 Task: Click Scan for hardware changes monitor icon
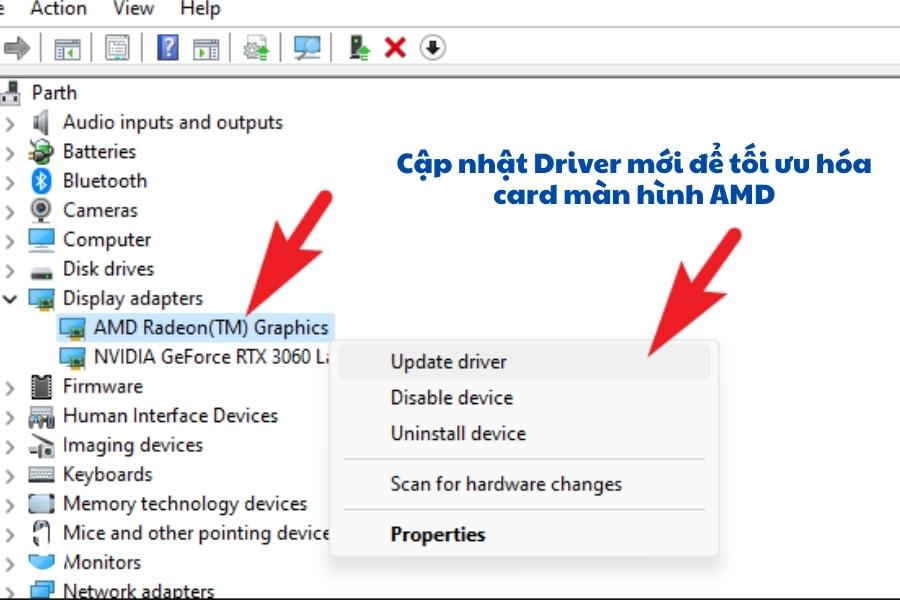point(307,48)
